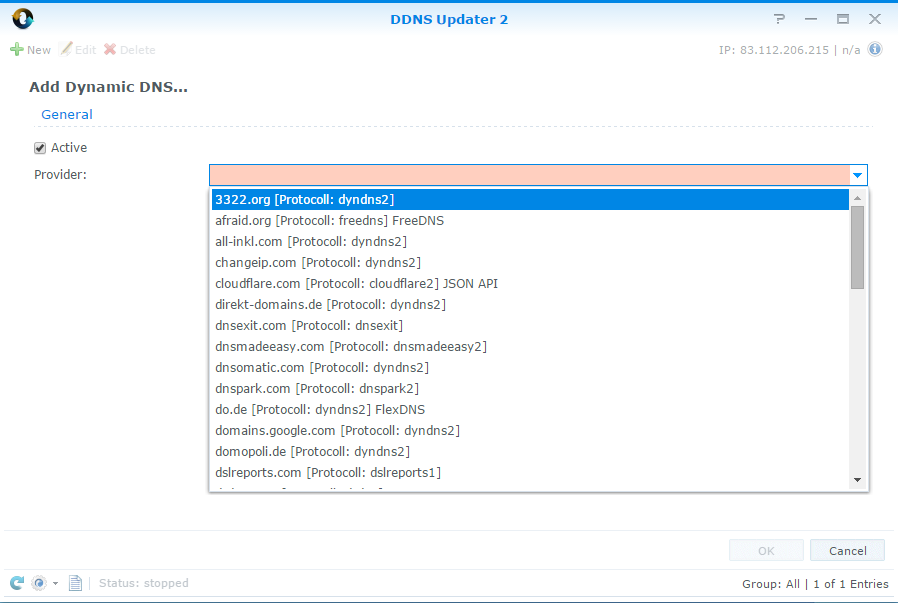
Task: Pick changeip.com from provider list
Action: (530, 262)
